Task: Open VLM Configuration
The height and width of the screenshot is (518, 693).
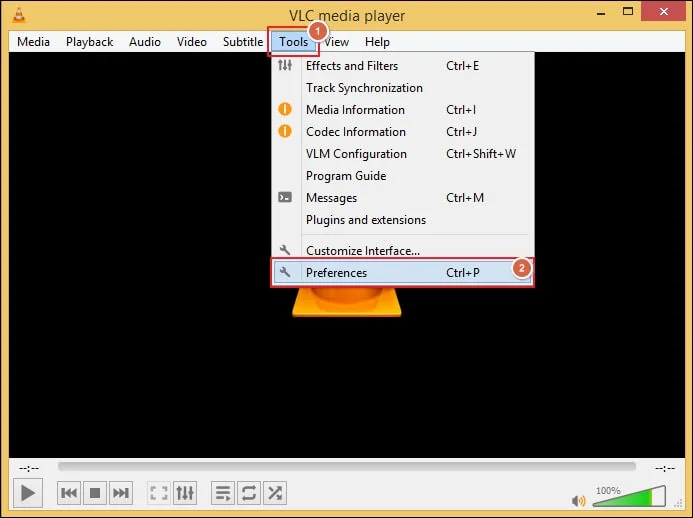Action: [402, 154]
